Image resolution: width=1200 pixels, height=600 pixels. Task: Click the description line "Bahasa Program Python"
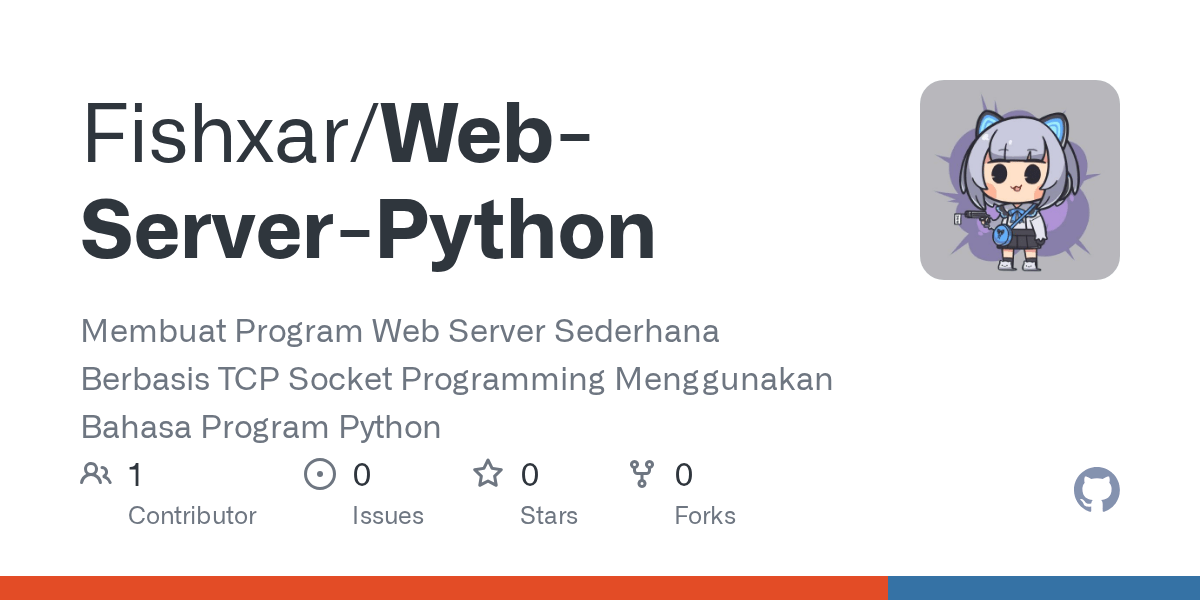pyautogui.click(x=261, y=428)
